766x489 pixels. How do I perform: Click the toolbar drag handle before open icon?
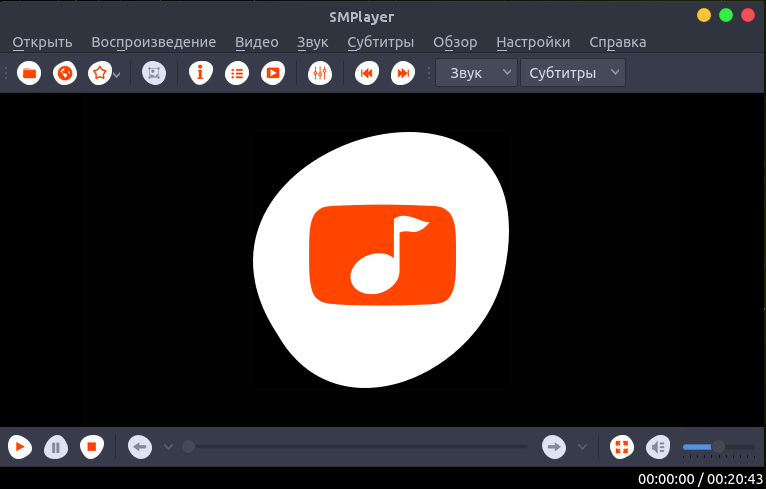point(6,73)
